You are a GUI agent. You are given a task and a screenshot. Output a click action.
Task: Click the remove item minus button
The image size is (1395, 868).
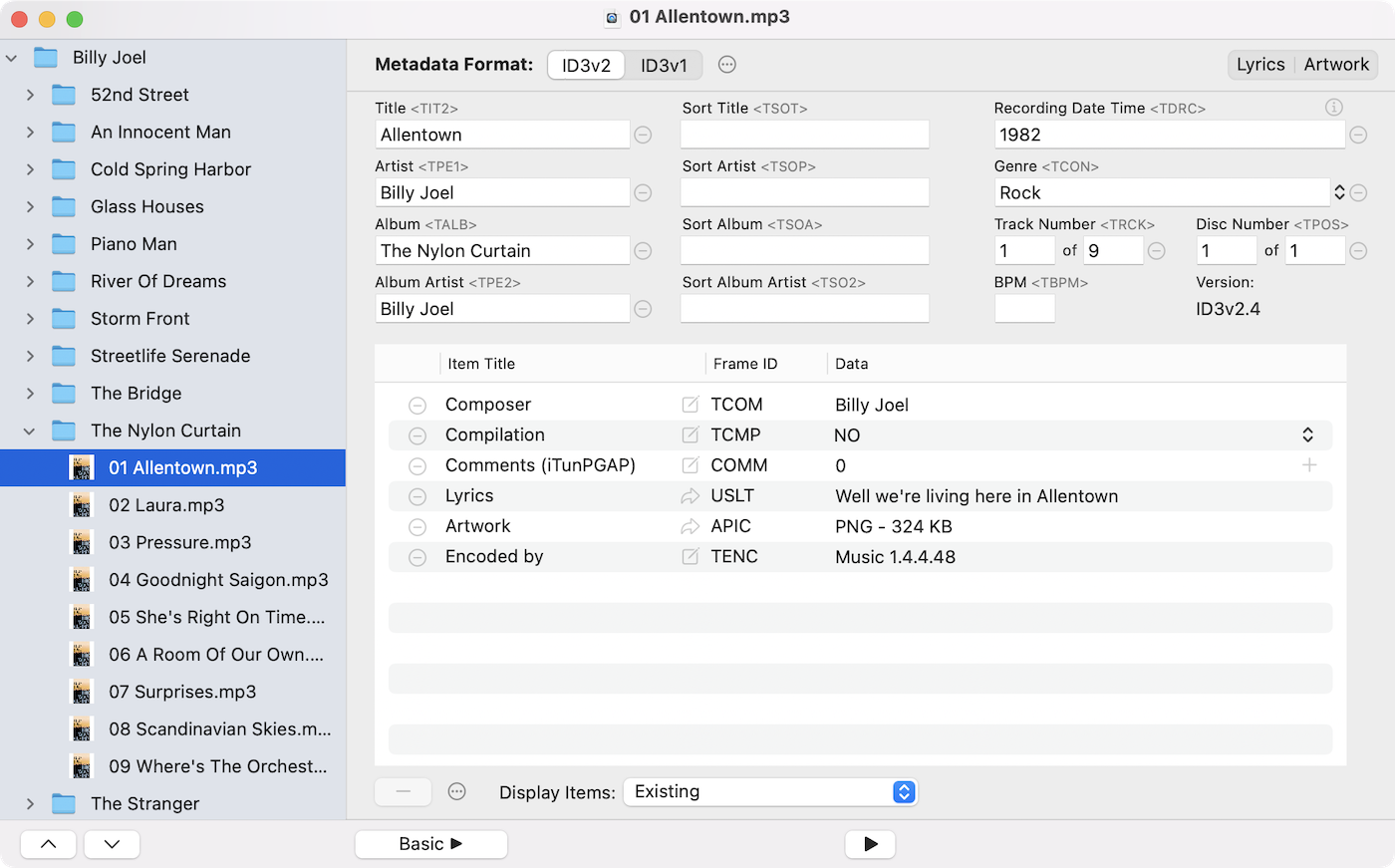[x=403, y=792]
